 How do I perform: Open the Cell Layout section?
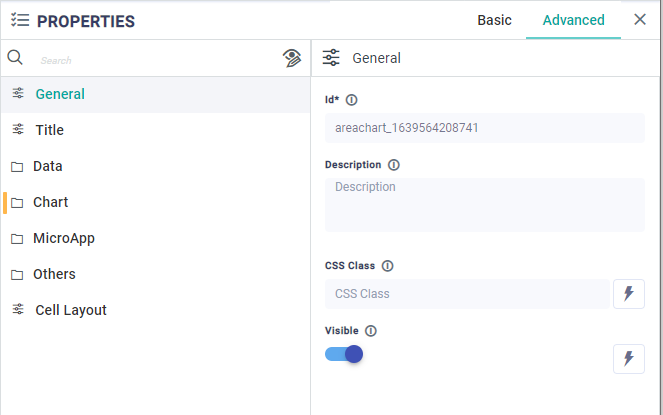[70, 310]
